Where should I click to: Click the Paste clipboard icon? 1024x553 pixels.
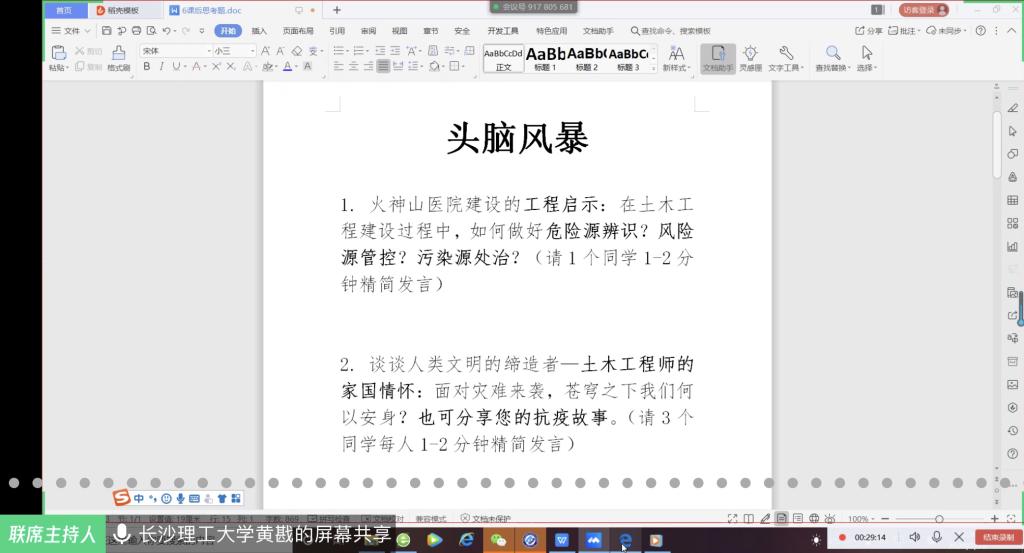click(x=57, y=57)
